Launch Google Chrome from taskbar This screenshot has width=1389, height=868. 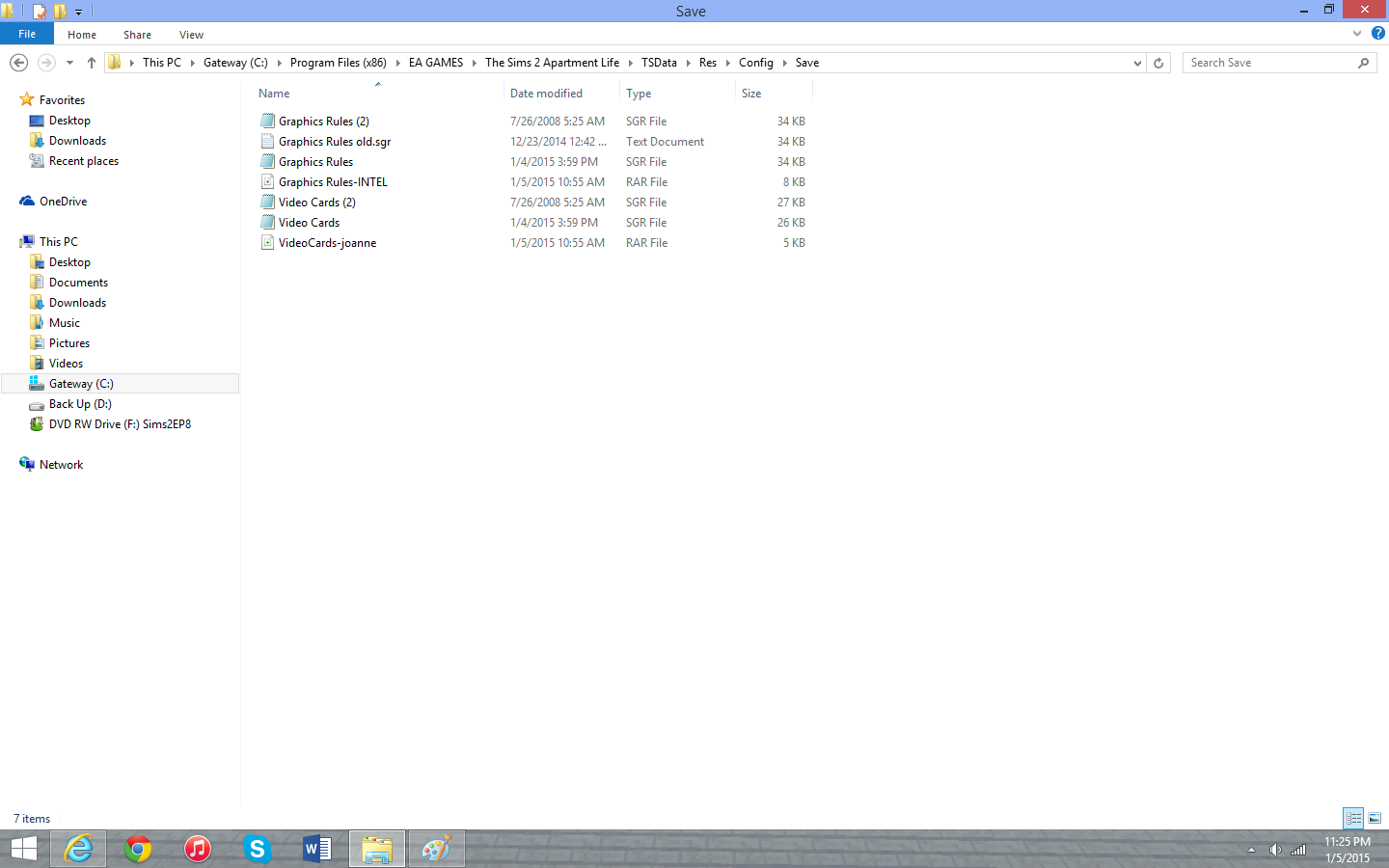coord(138,849)
